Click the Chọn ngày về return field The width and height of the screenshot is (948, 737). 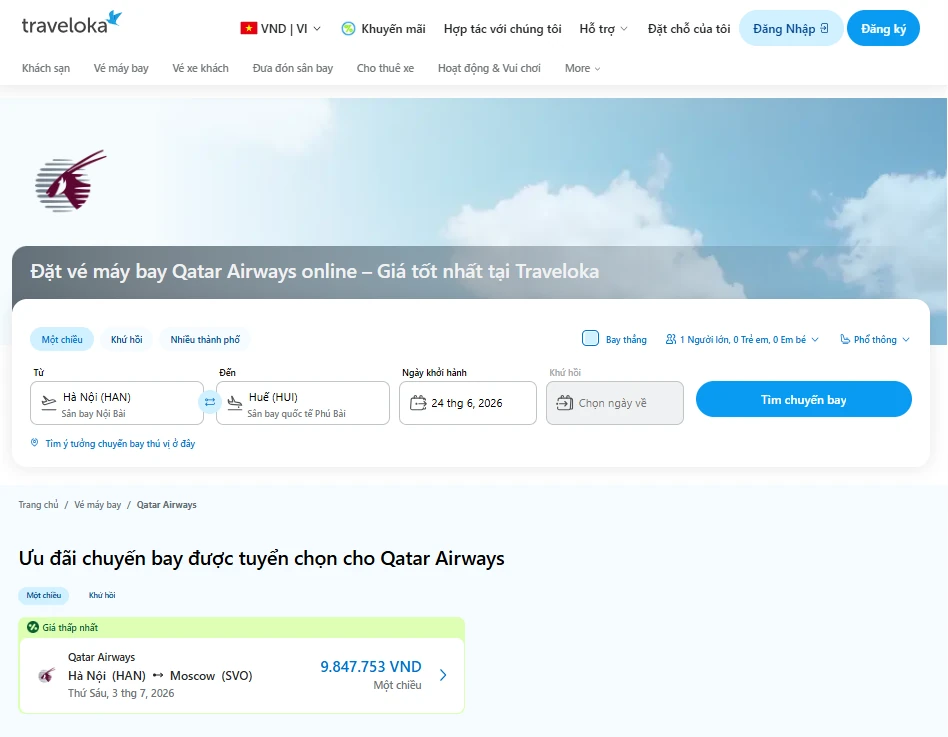(615, 403)
